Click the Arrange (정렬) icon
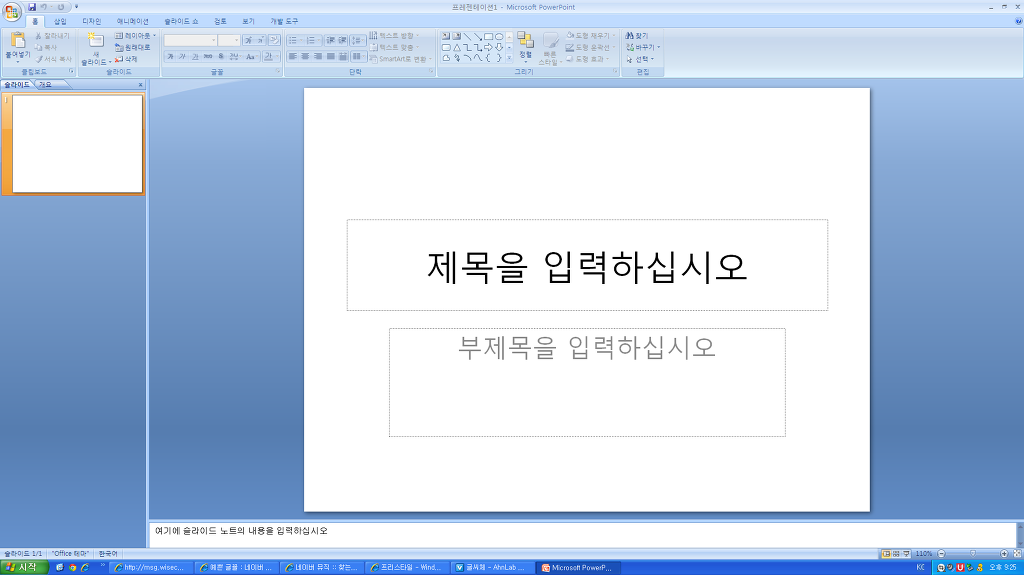1024x575 pixels. coord(525,41)
